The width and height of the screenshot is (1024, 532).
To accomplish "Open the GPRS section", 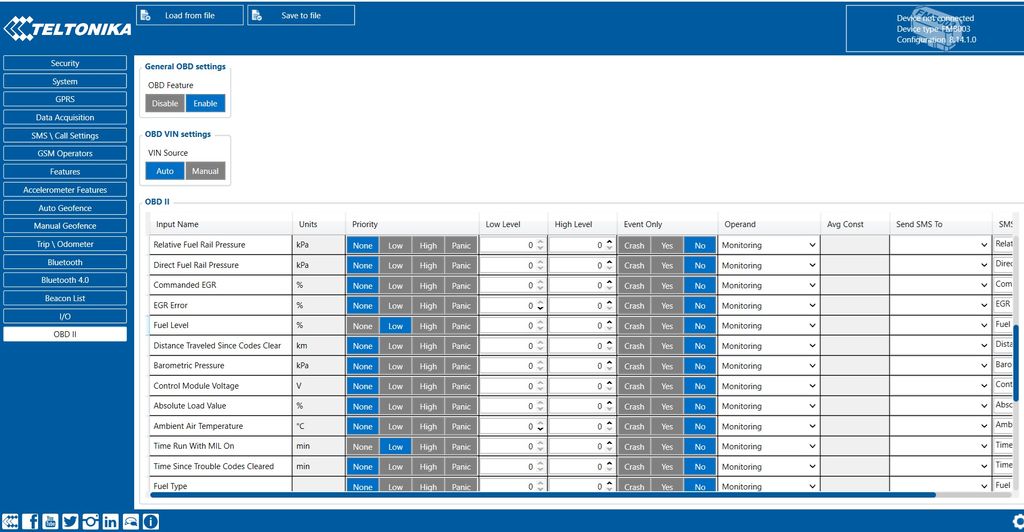I will 65,99.
